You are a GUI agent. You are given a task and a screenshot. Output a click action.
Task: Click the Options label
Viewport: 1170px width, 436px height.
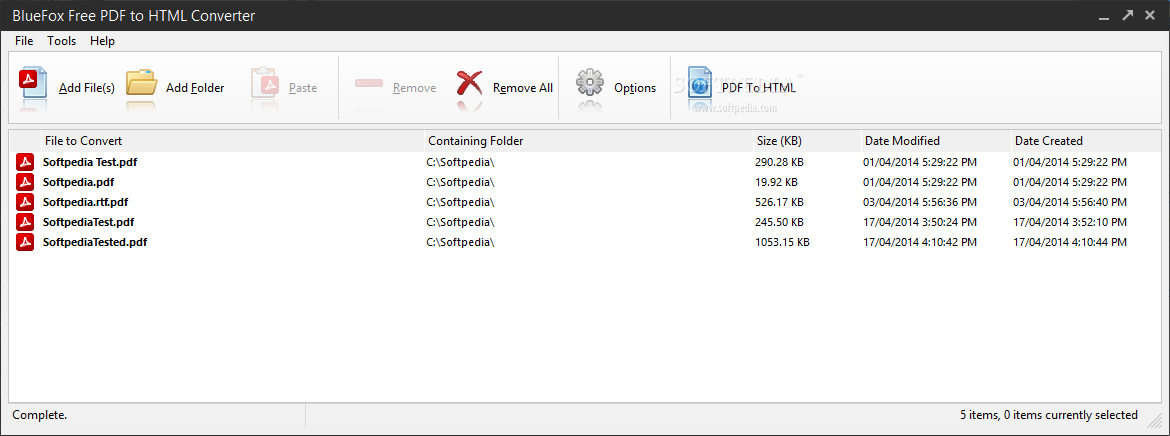(x=635, y=88)
